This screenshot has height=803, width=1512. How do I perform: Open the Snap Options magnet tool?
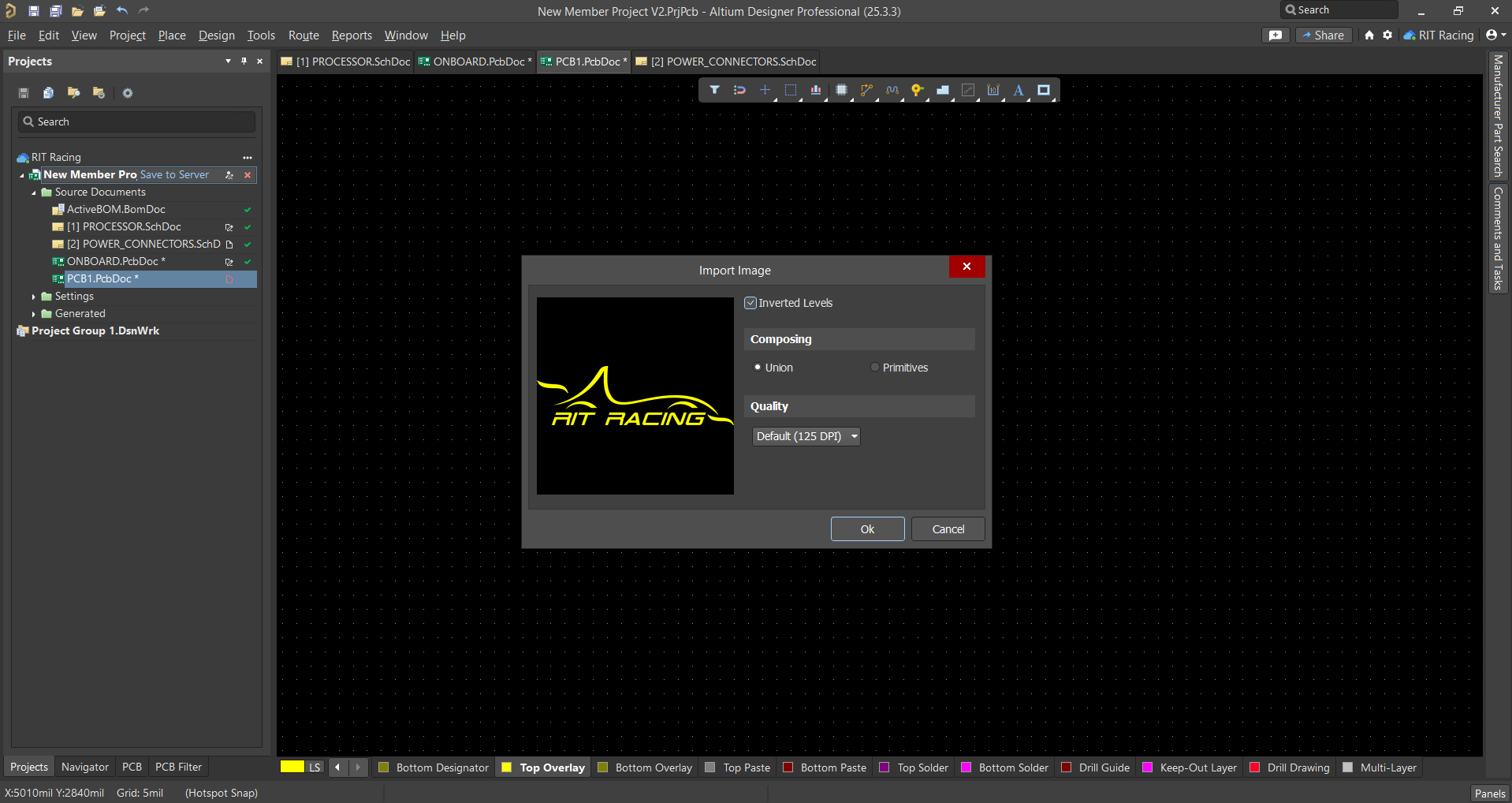(739, 90)
